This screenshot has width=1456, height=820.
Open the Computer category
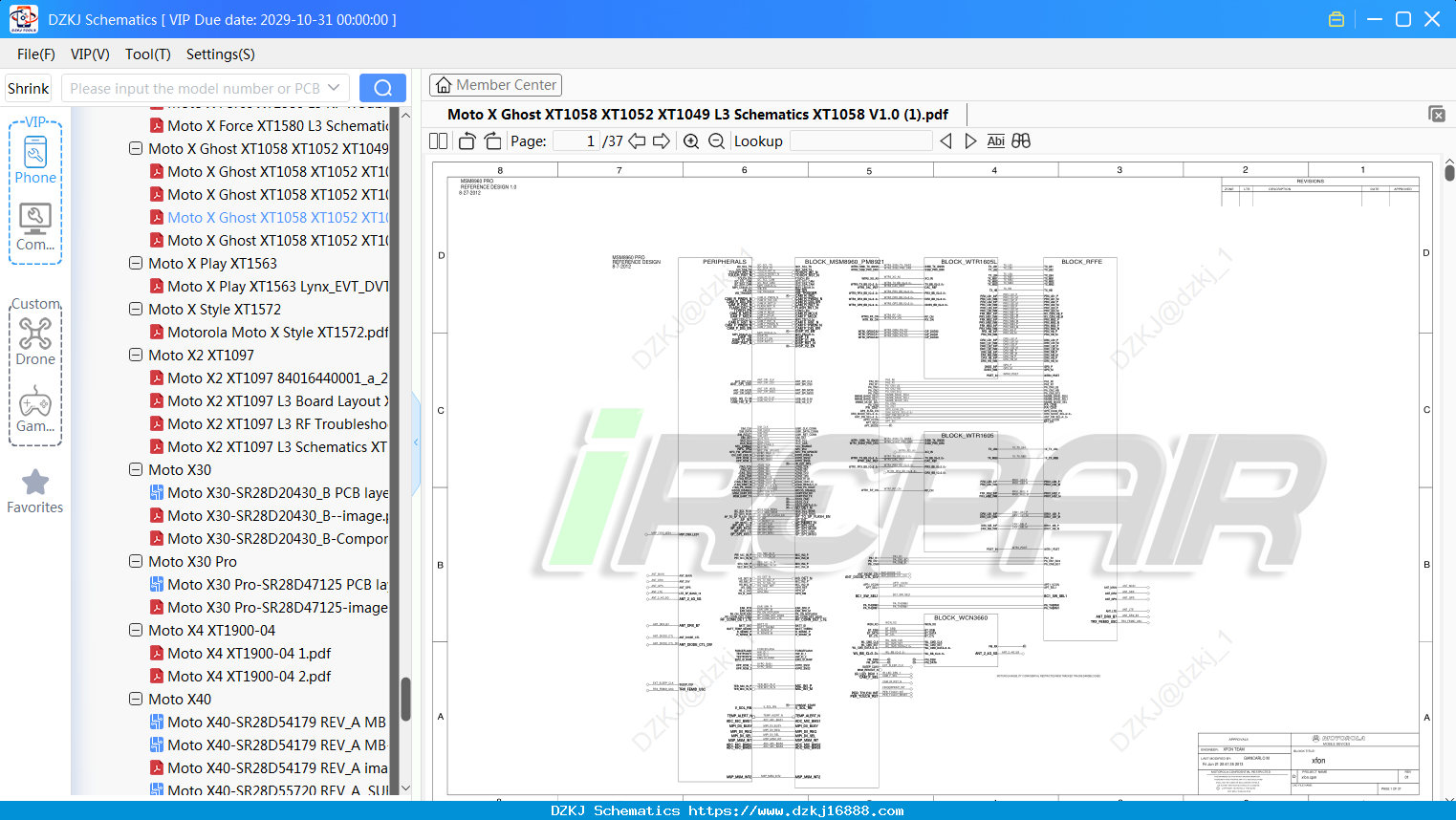click(35, 227)
